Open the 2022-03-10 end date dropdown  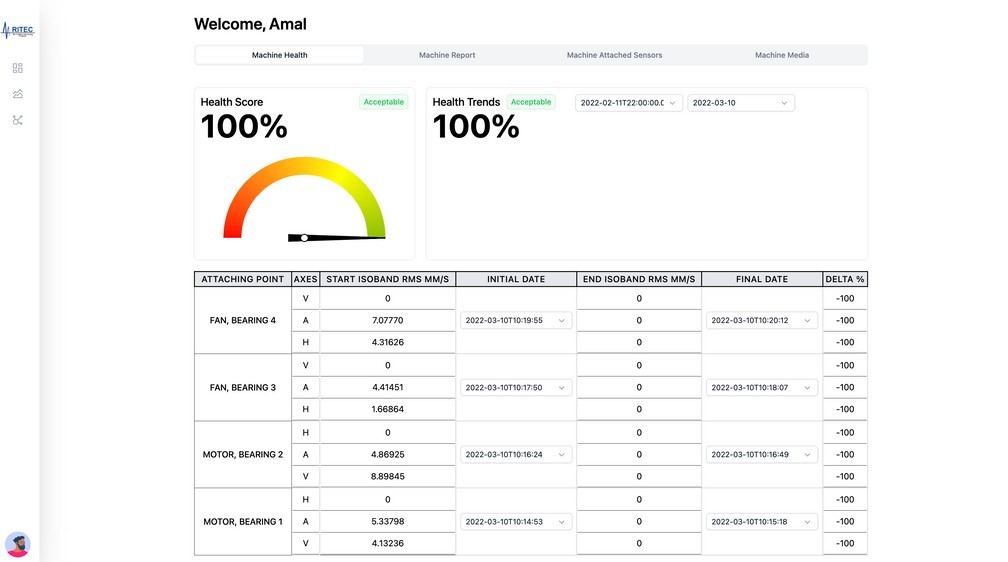740,102
